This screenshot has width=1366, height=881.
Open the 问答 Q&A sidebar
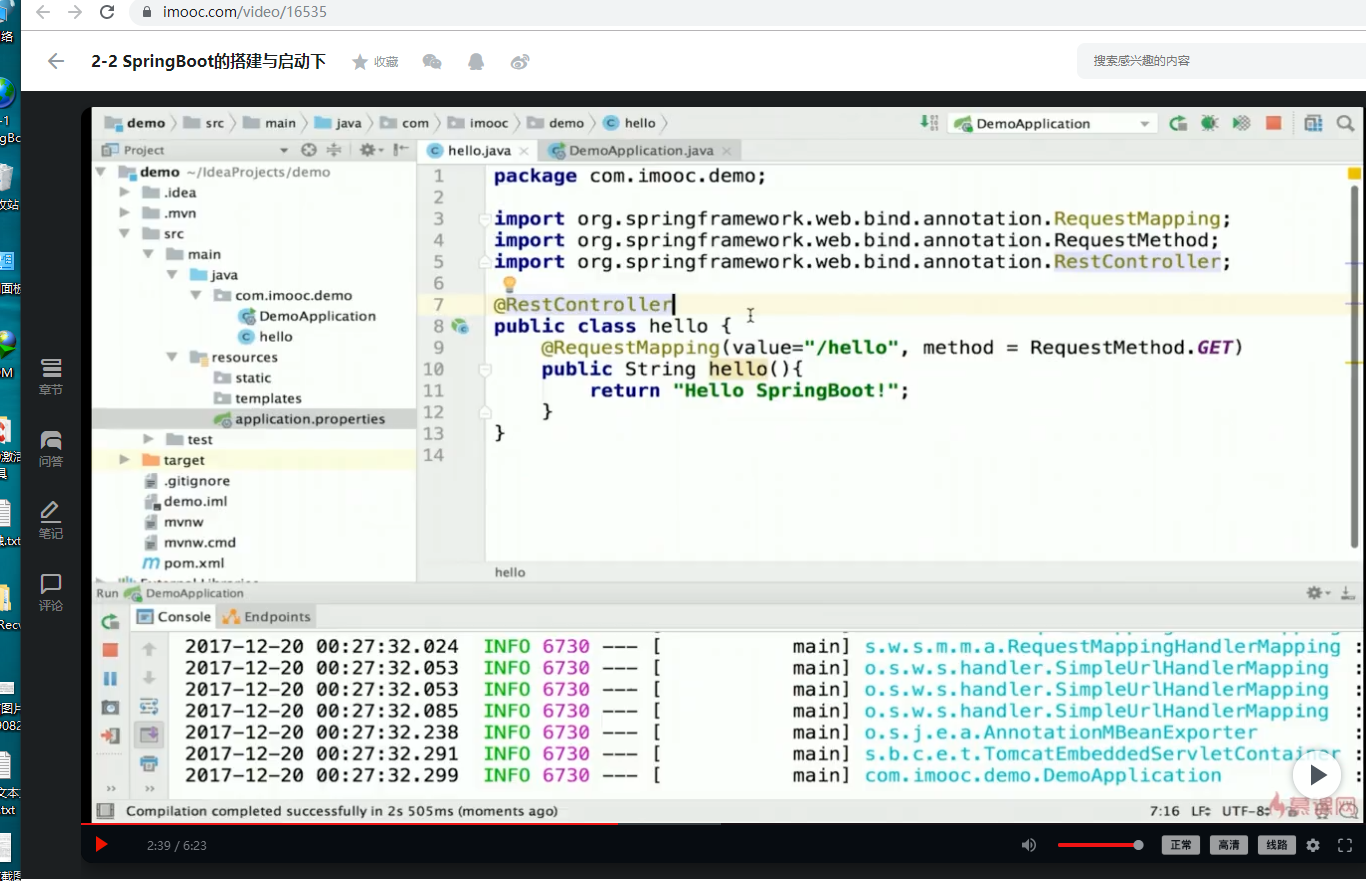[51, 449]
